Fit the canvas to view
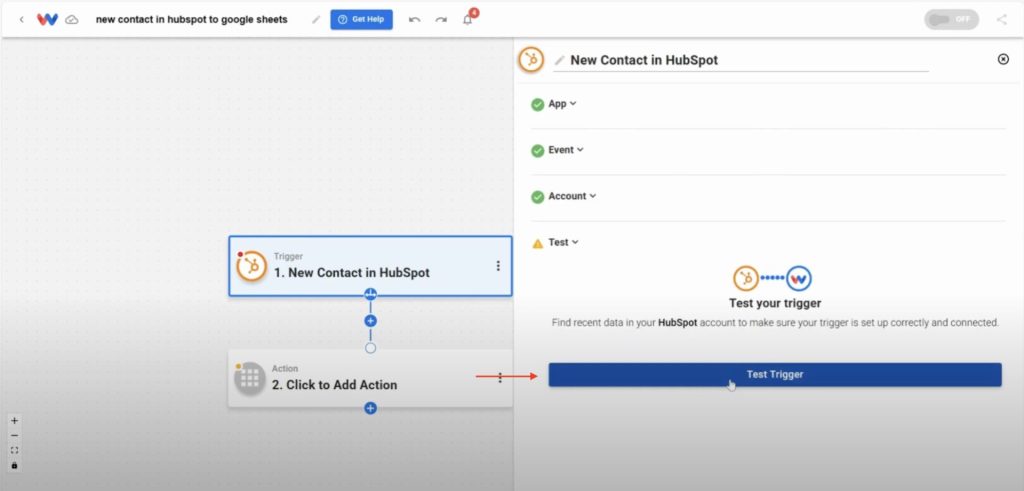 14,451
